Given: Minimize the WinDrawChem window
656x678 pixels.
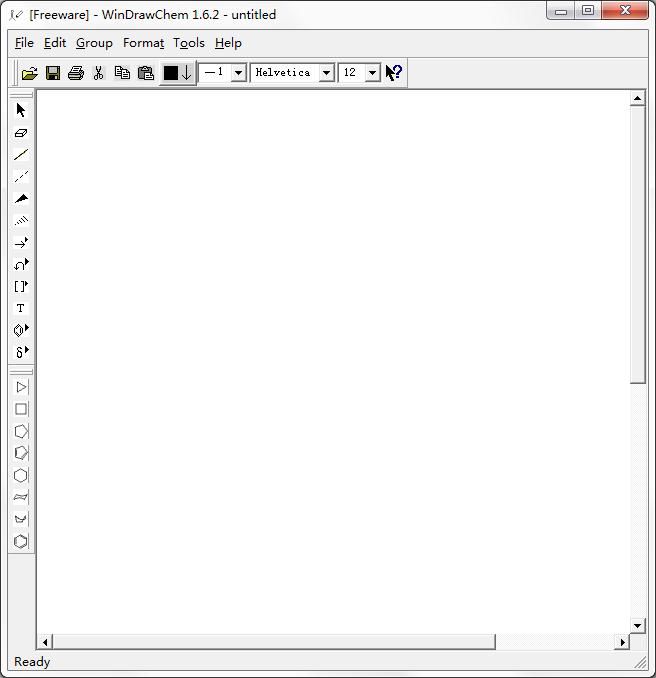Looking at the screenshot, I should tap(561, 11).
